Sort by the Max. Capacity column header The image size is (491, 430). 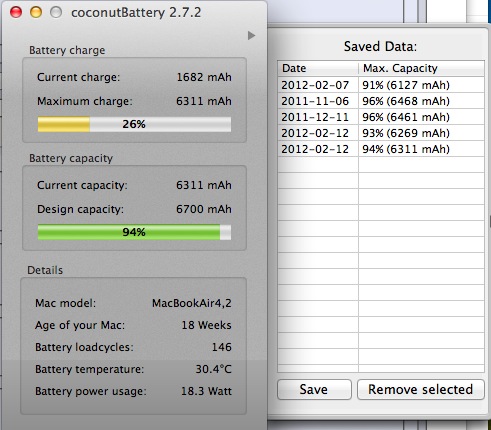(421, 68)
